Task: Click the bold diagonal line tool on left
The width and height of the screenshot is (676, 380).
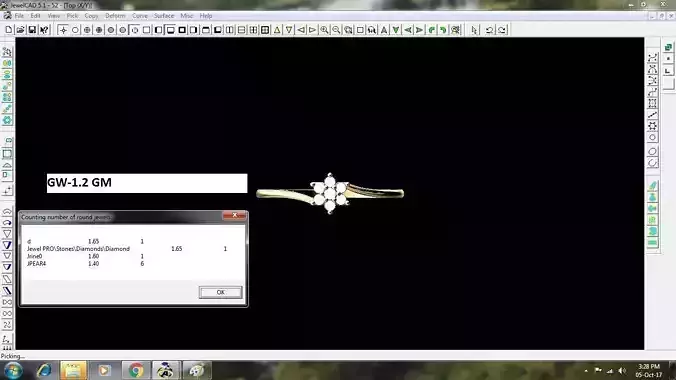Action: 7,291
